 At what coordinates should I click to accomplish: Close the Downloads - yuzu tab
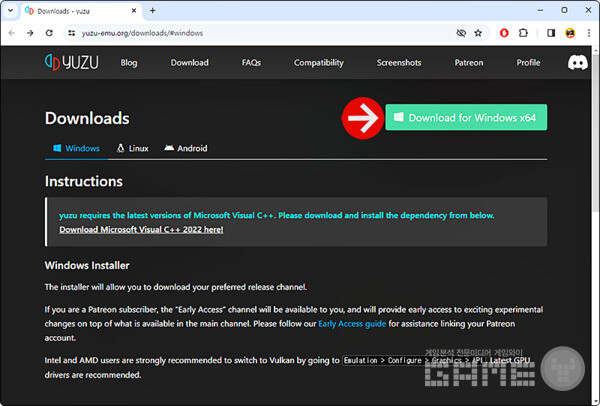point(134,11)
